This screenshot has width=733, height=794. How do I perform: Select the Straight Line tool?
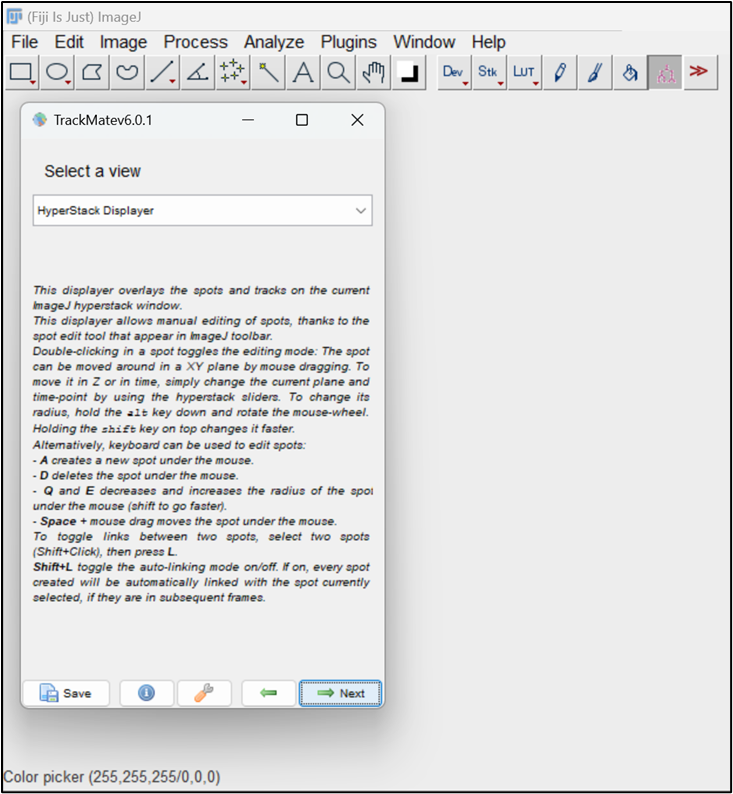[x=163, y=72]
